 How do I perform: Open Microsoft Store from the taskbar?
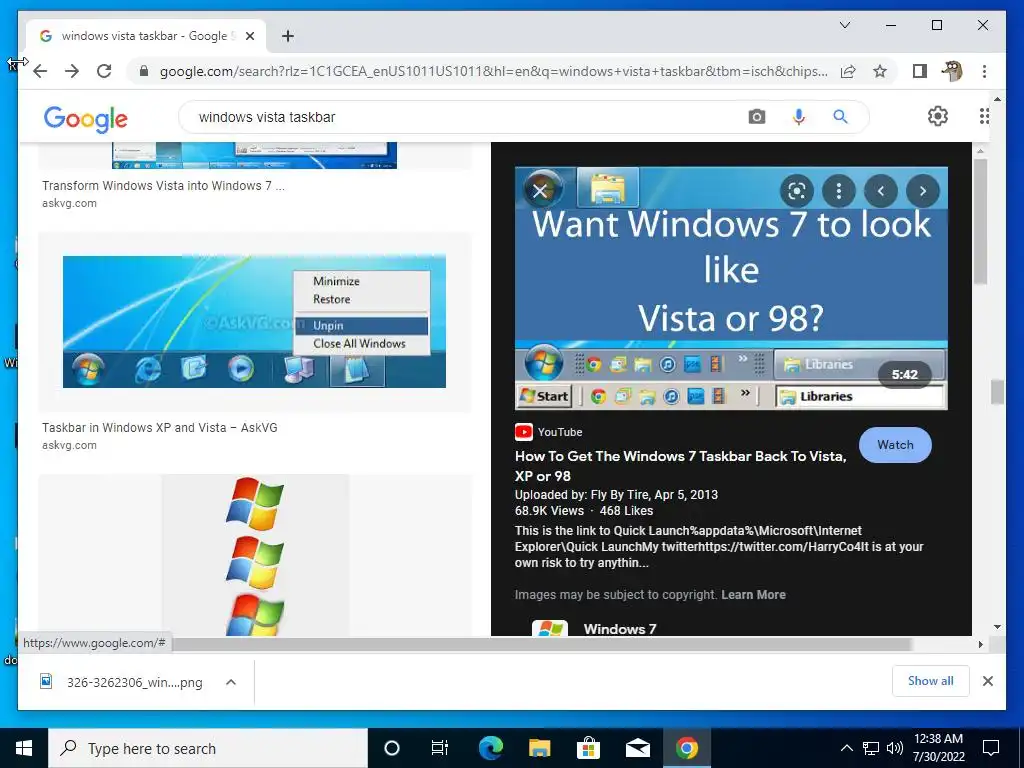588,748
